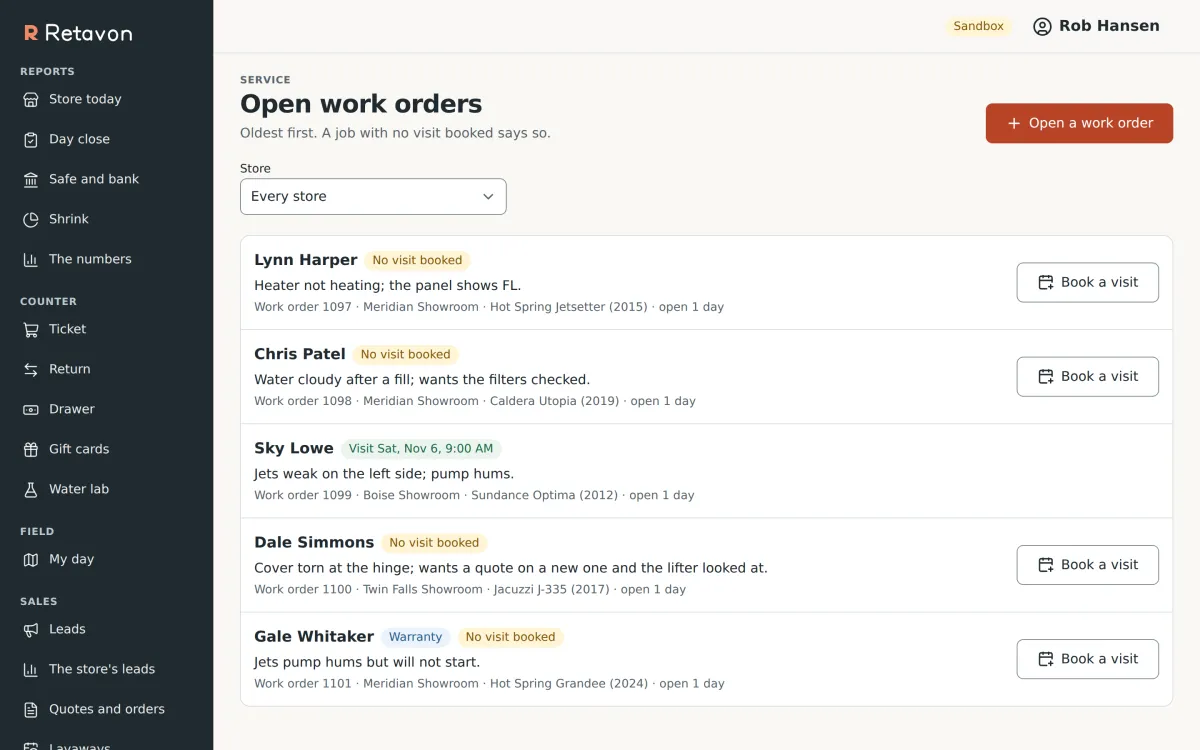
Task: Click the Sandbox badge
Action: [978, 26]
